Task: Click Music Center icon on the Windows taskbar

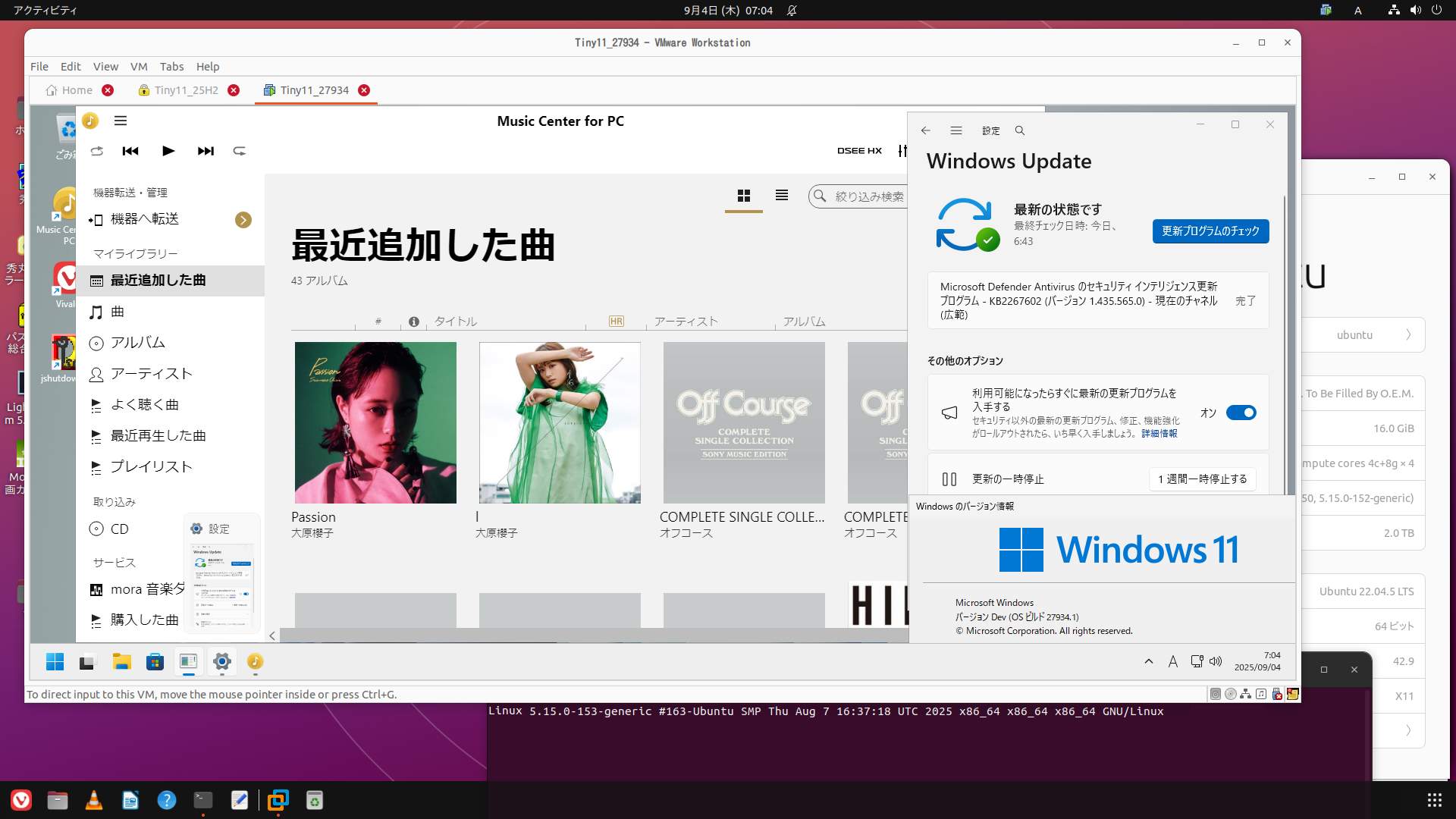Action: (x=256, y=662)
